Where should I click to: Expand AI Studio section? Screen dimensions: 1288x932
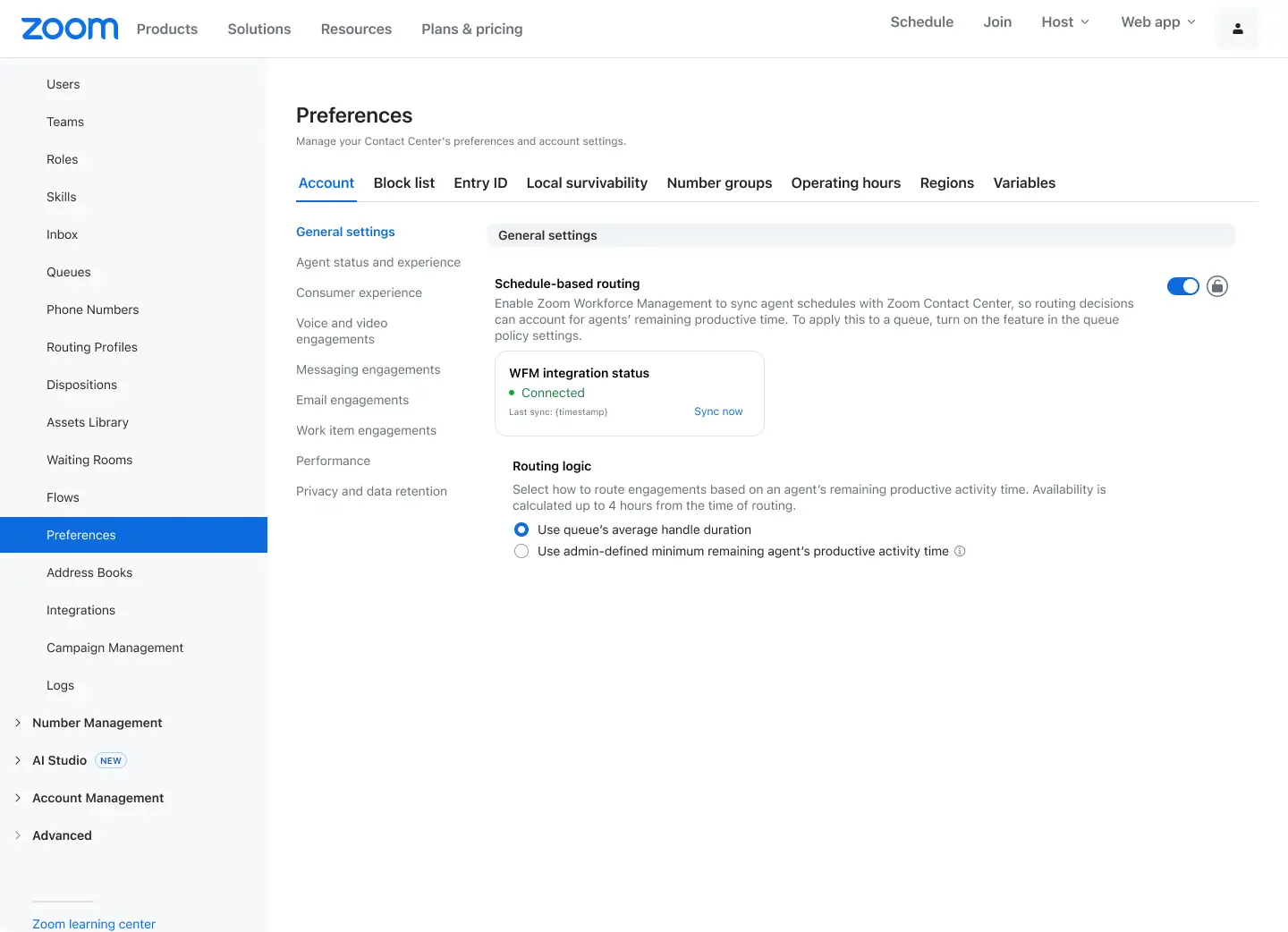[18, 760]
